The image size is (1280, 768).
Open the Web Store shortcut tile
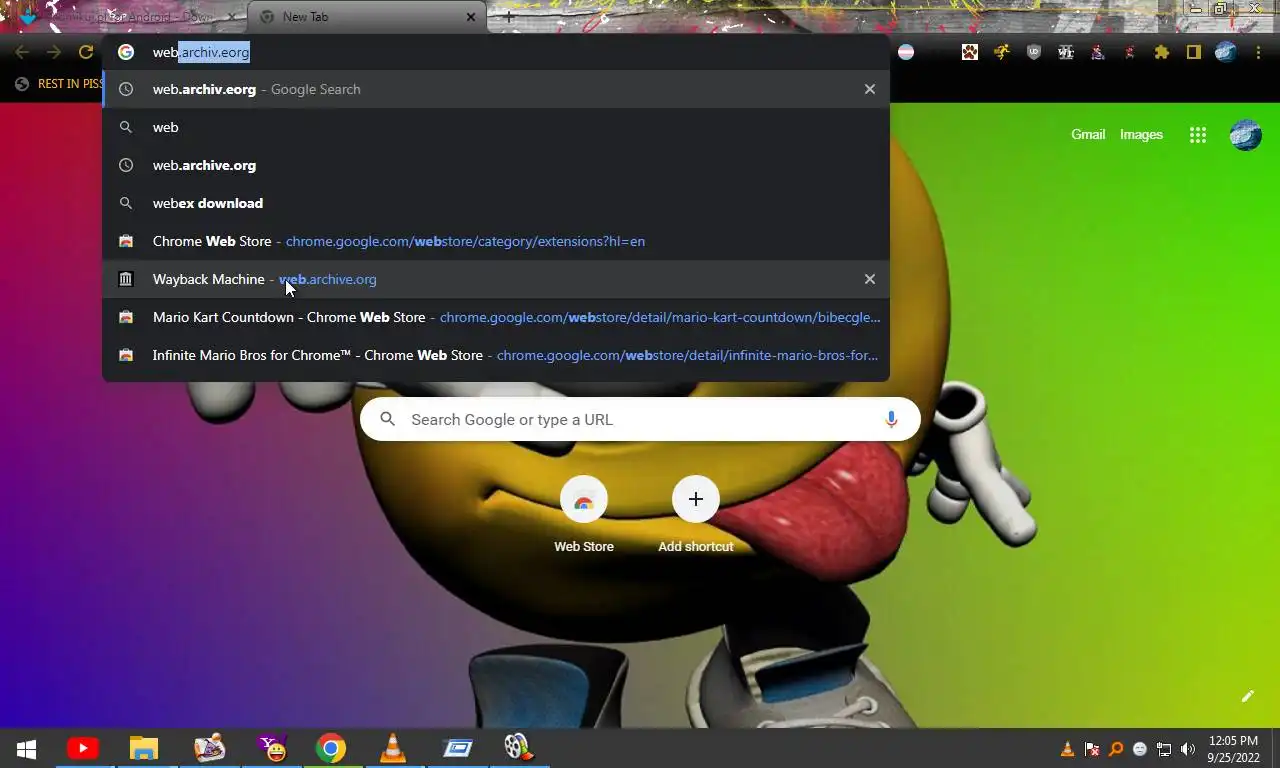point(584,516)
